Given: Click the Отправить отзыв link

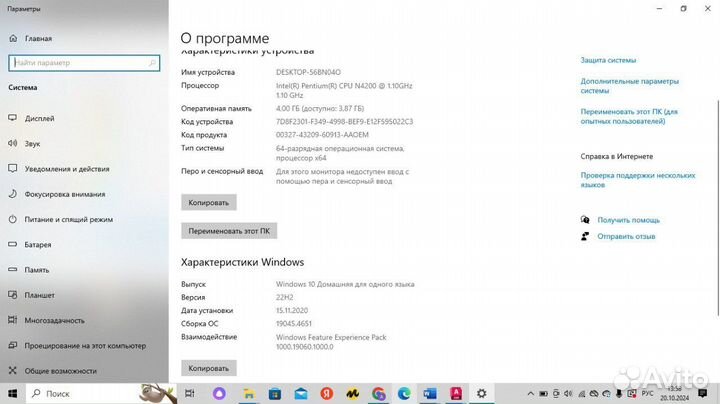Looking at the screenshot, I should coord(626,236).
